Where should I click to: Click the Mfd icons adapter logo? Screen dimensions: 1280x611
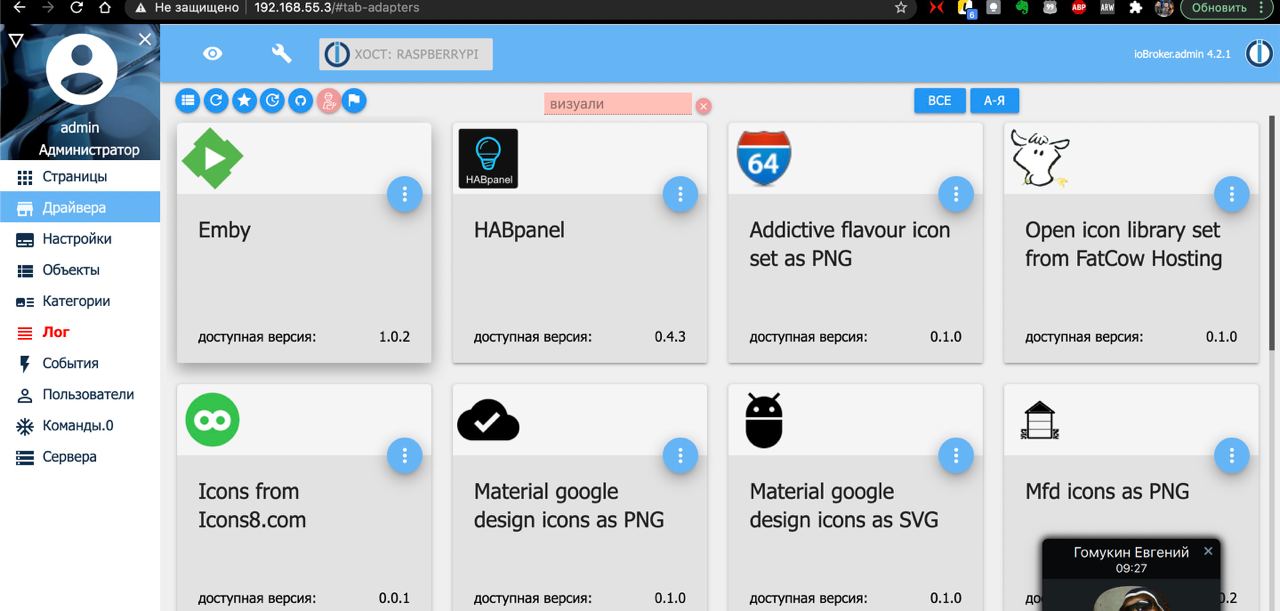pos(1039,420)
